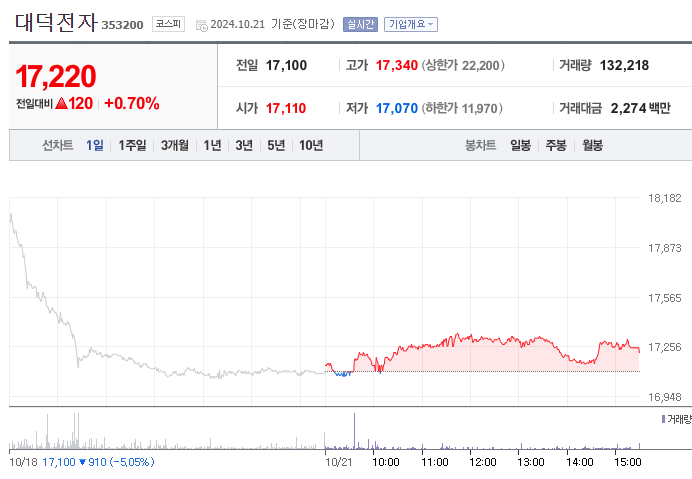The height and width of the screenshot is (479, 692).
Task: Open the 주봉 weekly candle chart
Action: click(x=556, y=145)
